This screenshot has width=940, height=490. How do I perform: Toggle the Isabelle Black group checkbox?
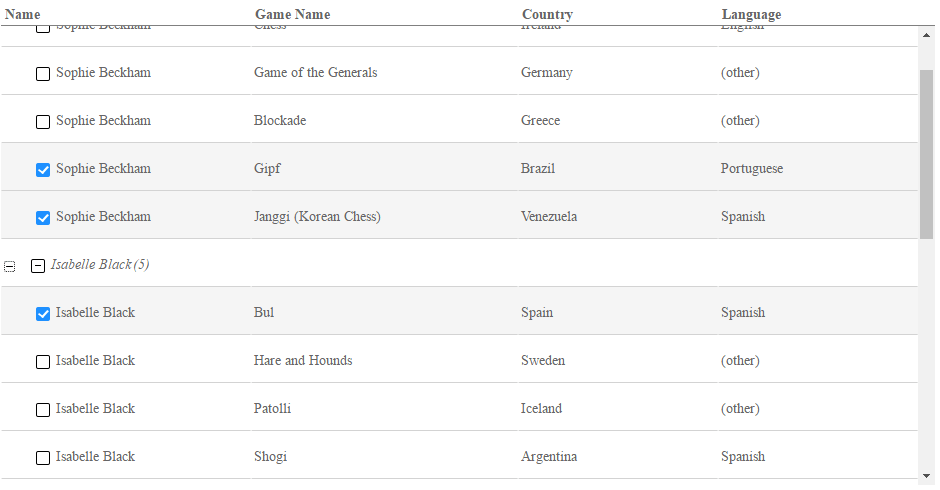click(38, 266)
